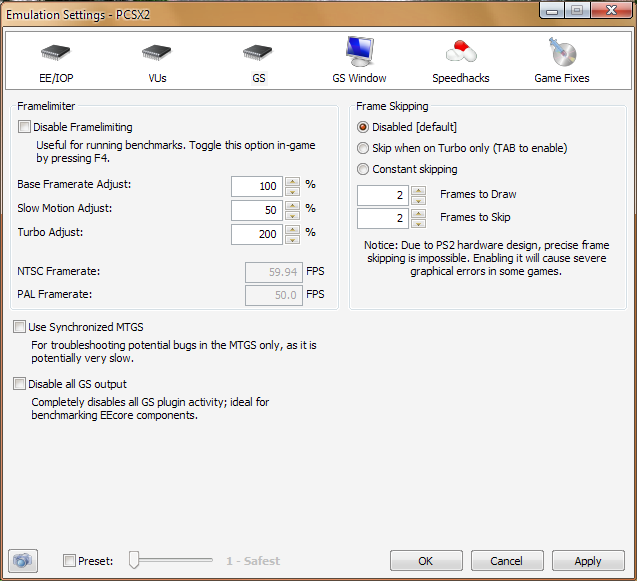Click the Cancel button
The height and width of the screenshot is (581, 637).
(507, 561)
